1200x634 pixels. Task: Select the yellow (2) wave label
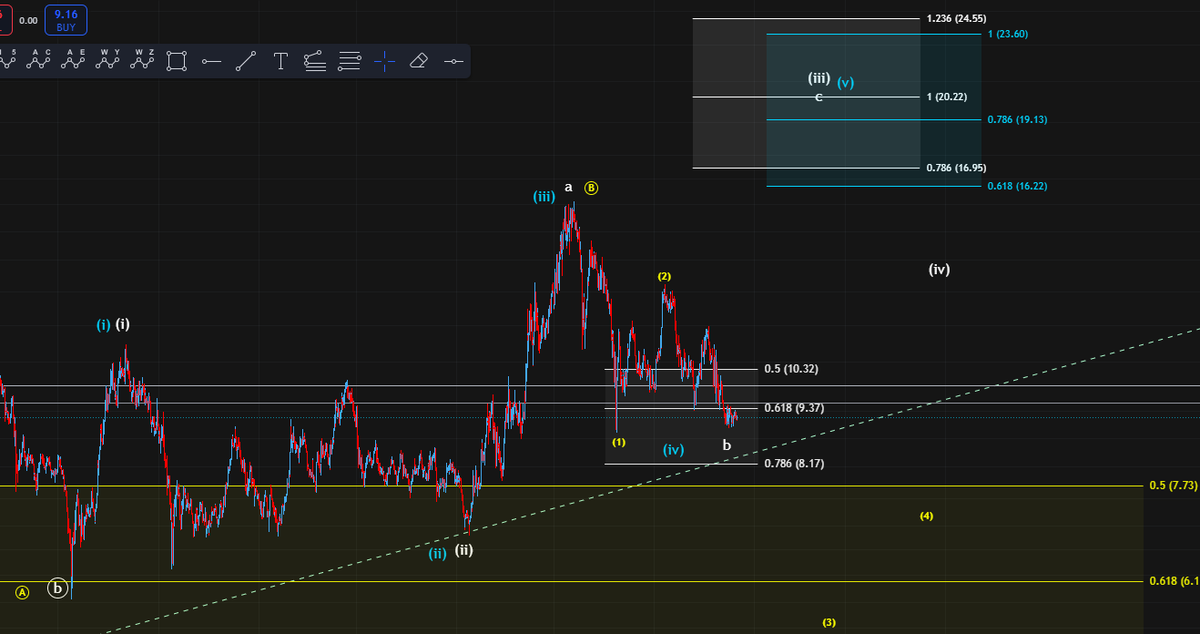pos(664,276)
